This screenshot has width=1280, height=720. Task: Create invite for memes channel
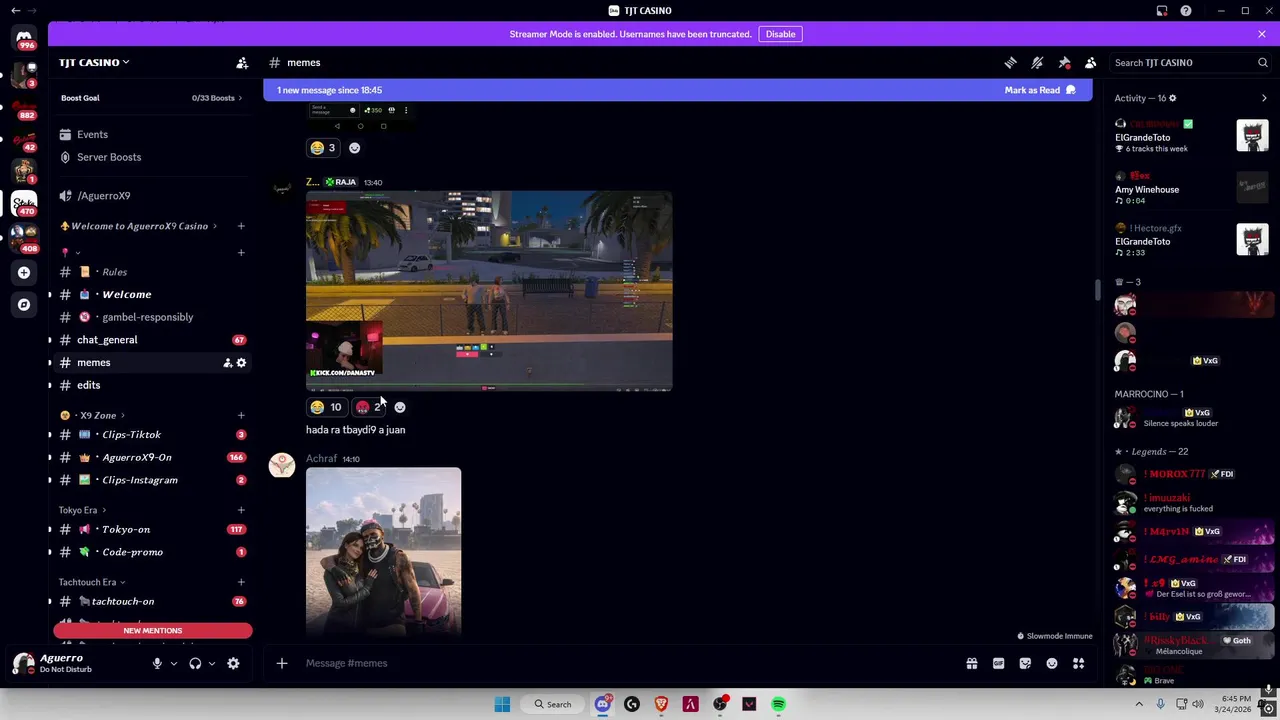227,363
